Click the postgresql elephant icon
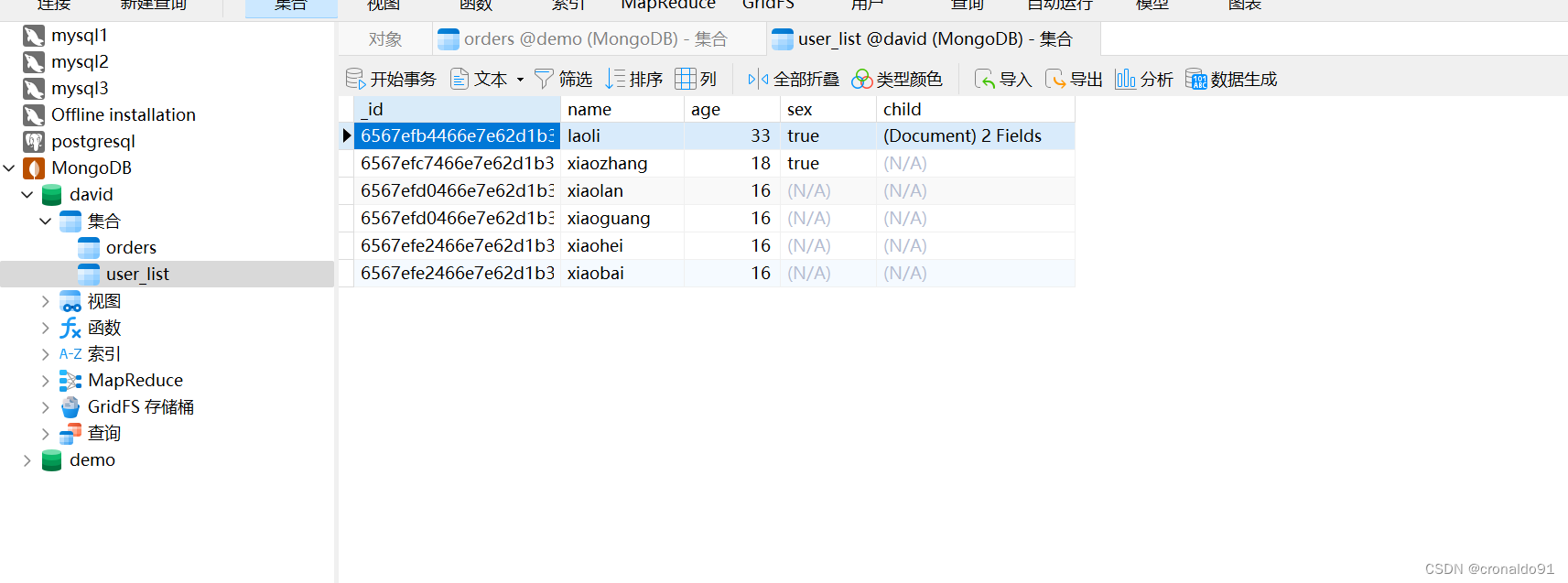 (34, 142)
